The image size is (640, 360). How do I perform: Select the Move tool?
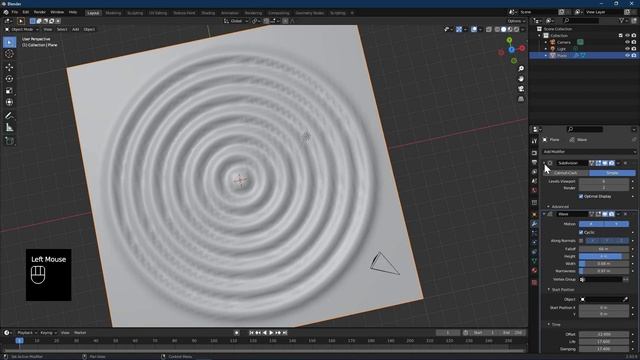click(9, 67)
